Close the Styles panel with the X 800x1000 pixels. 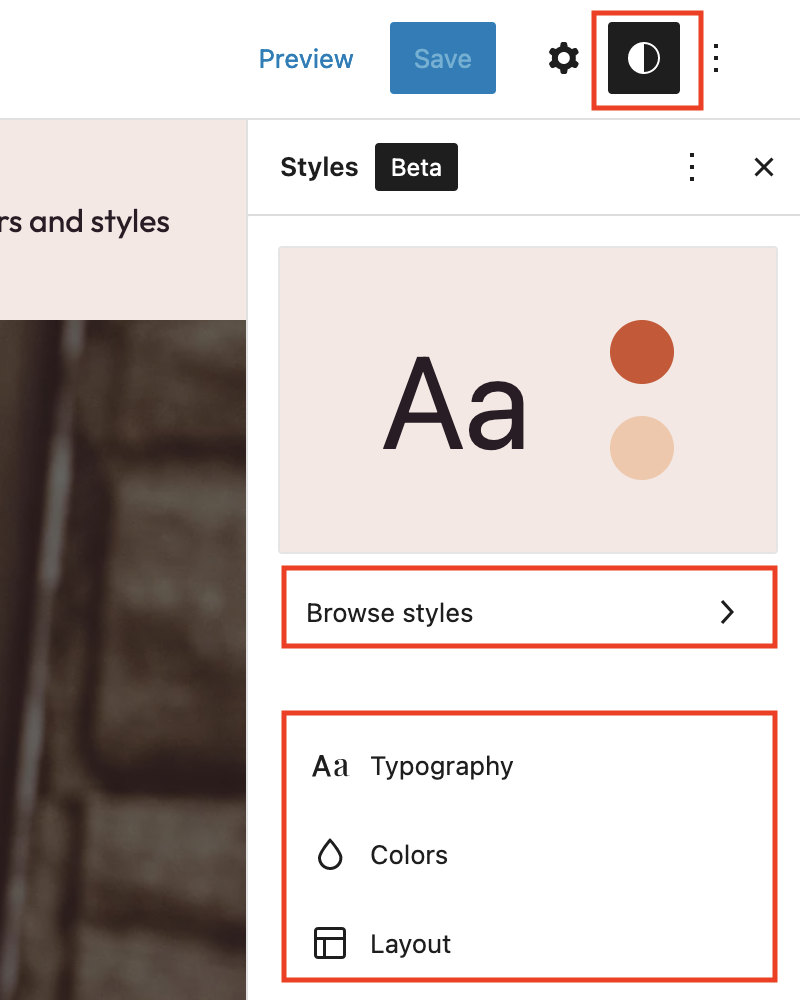764,167
